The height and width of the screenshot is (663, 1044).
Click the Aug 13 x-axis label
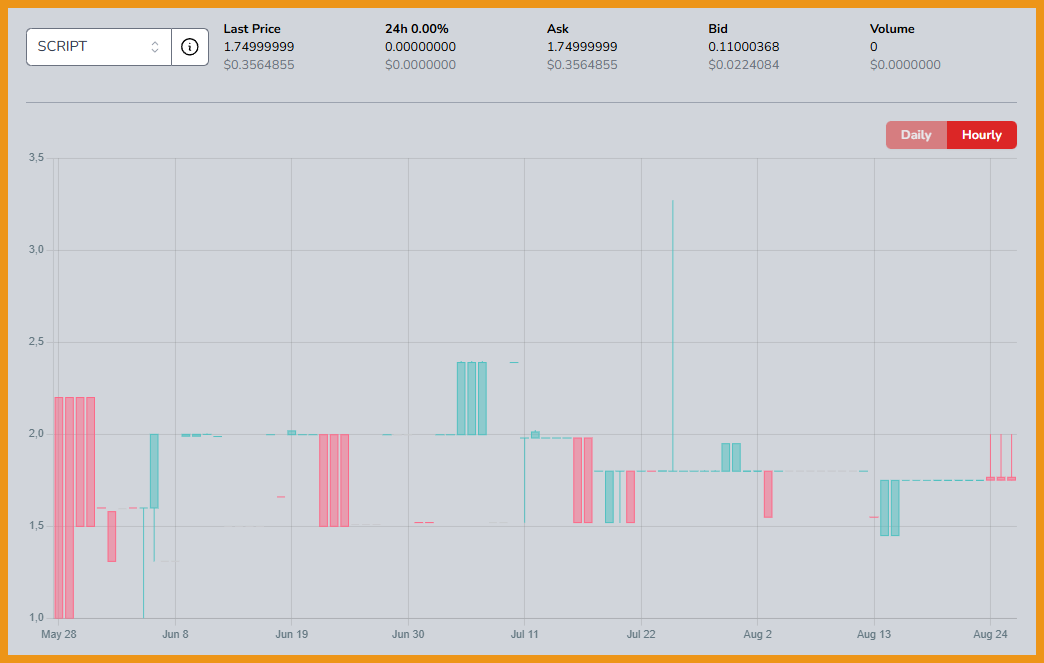click(x=874, y=634)
